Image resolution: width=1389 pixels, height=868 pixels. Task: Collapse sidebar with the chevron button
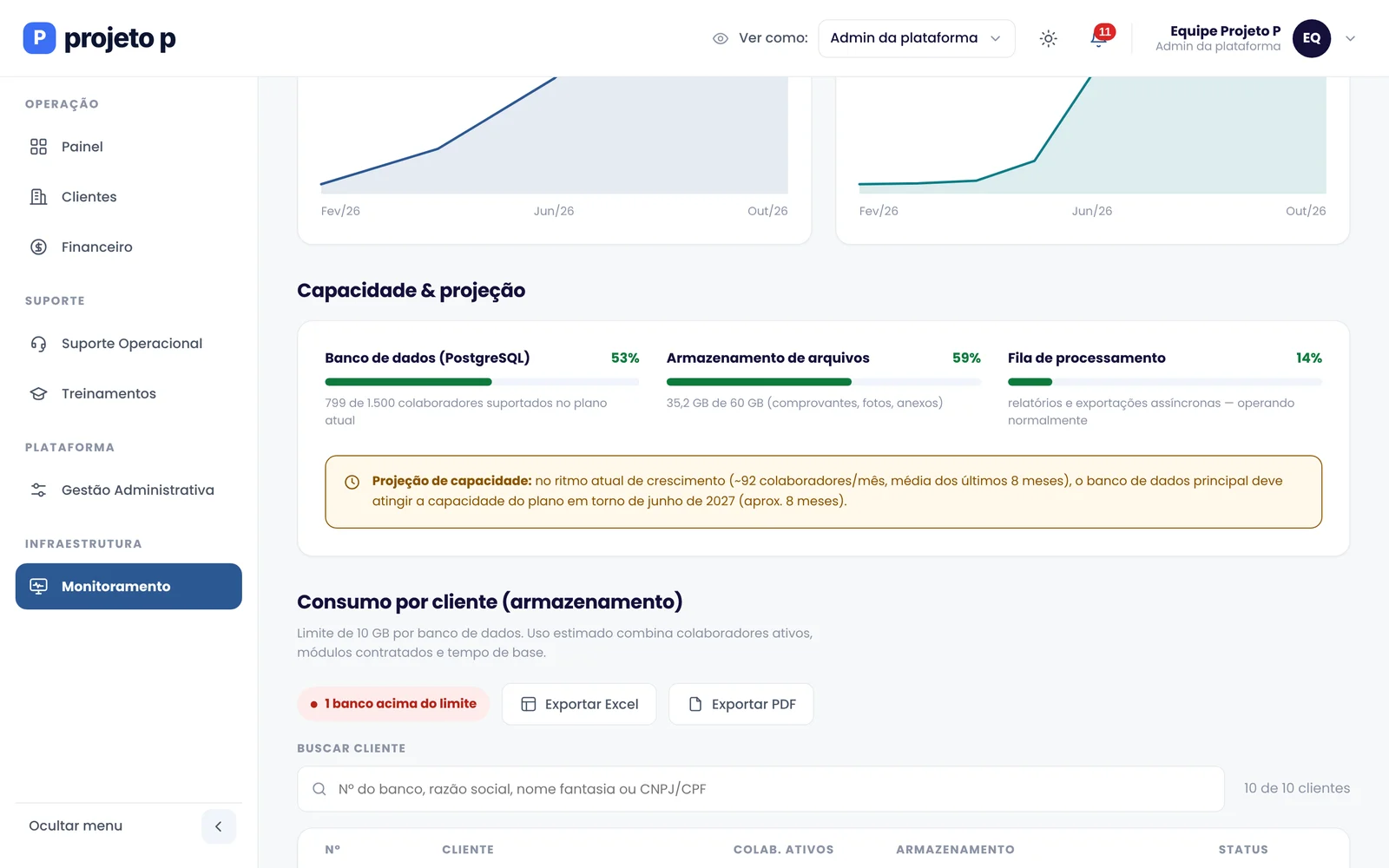(219, 826)
